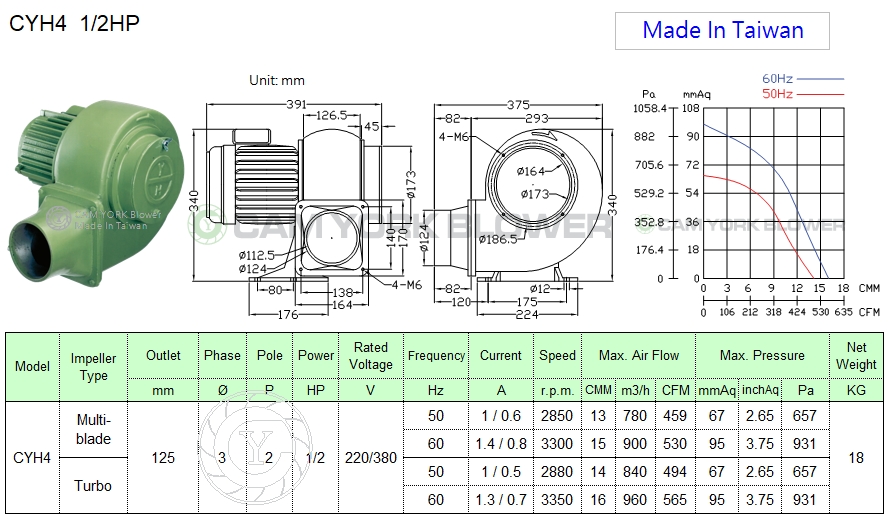Click the 'Rated Voltage' column header
The width and height of the screenshot is (890, 523).
[371, 355]
